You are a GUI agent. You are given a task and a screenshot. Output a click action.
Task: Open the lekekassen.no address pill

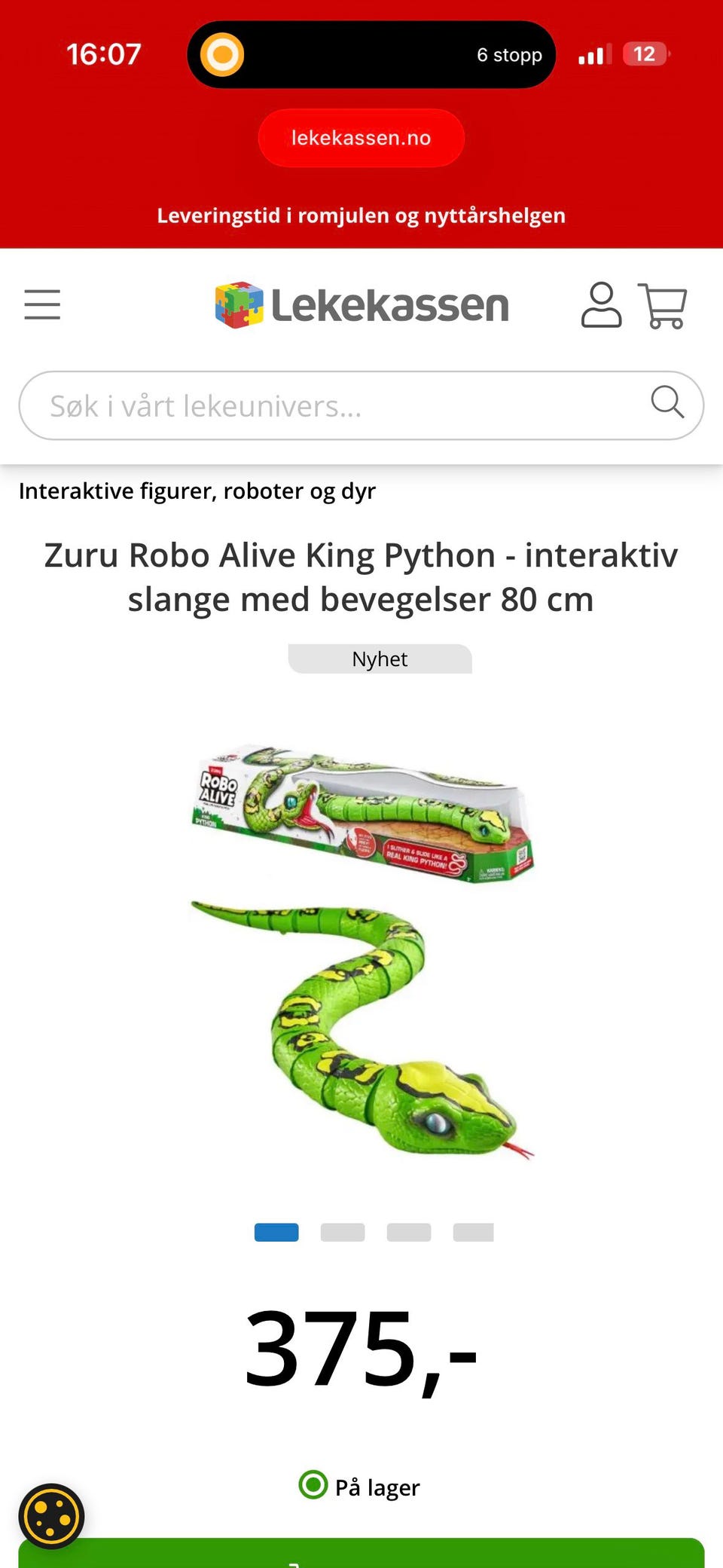click(361, 138)
